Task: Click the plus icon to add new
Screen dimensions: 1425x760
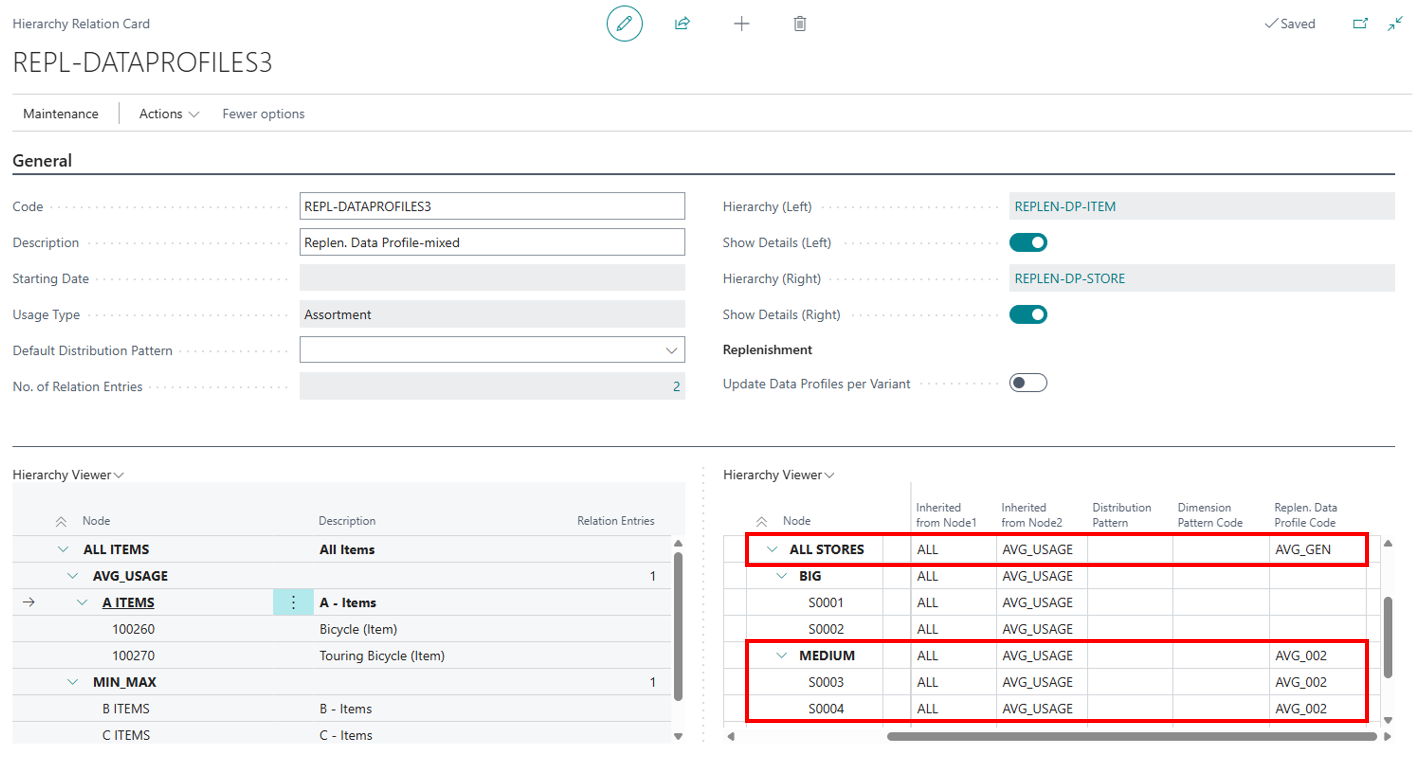Action: point(741,23)
